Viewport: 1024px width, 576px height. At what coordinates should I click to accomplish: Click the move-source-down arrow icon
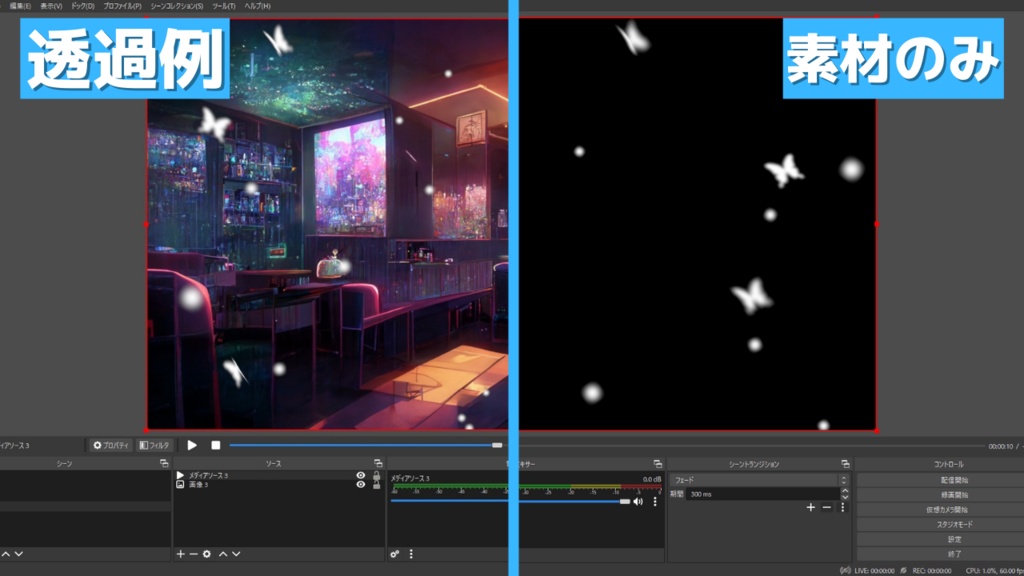click(235, 554)
